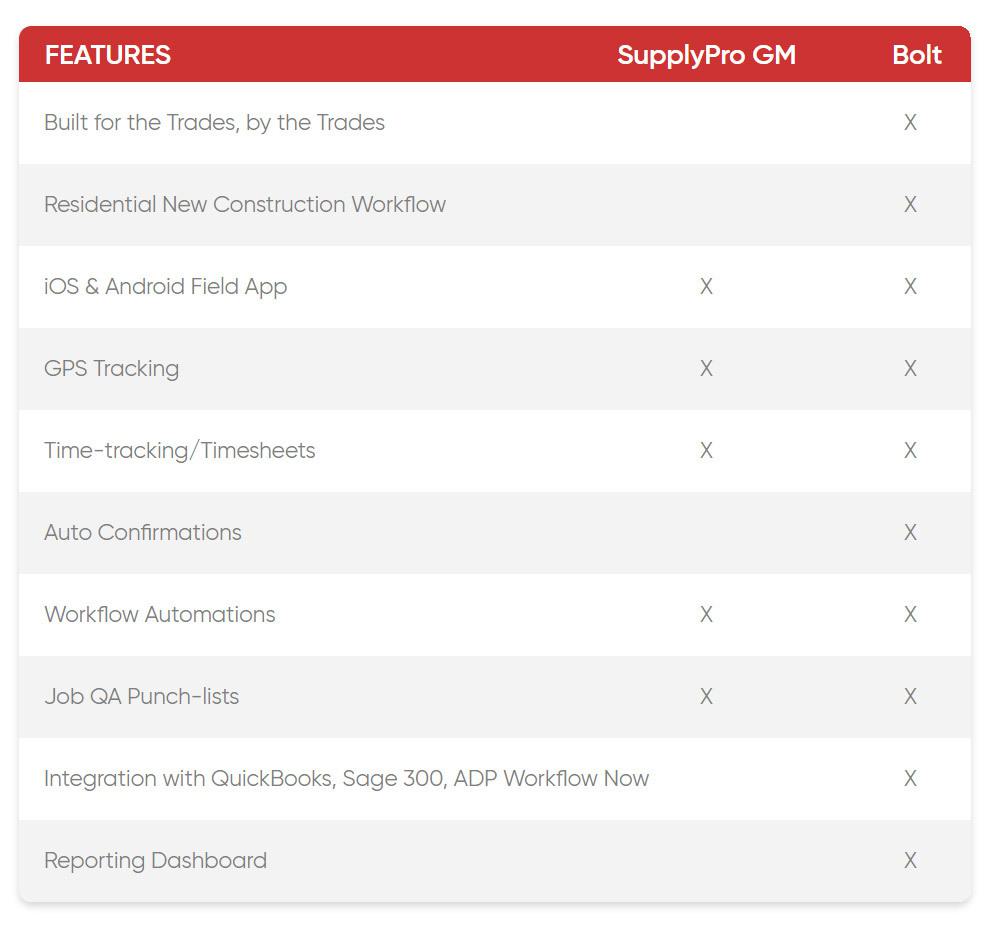Screen dimensions: 1000x930
Task: Click Residential New Construction Workflow text
Action: tap(245, 205)
